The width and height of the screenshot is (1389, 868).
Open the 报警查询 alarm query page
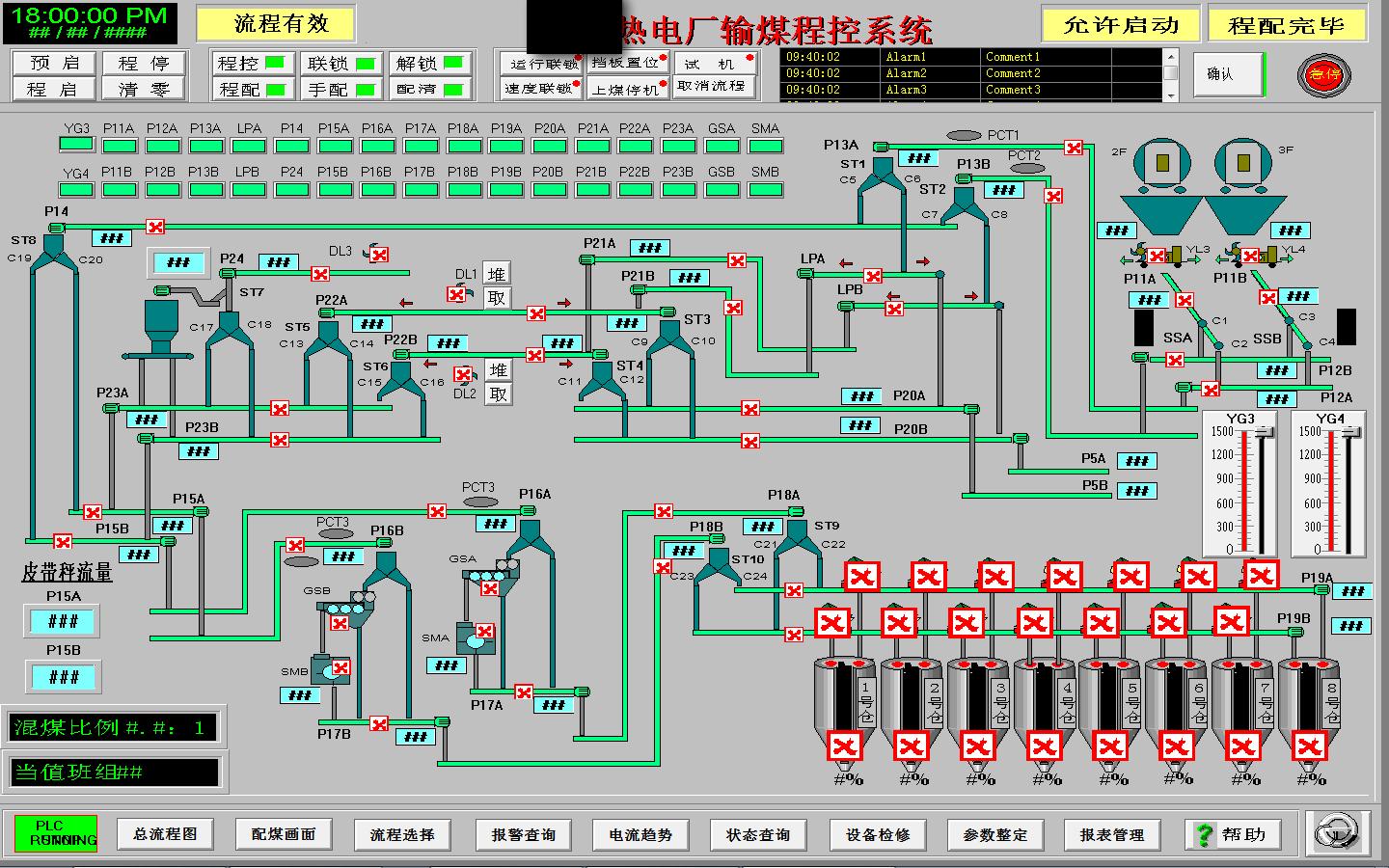click(523, 834)
